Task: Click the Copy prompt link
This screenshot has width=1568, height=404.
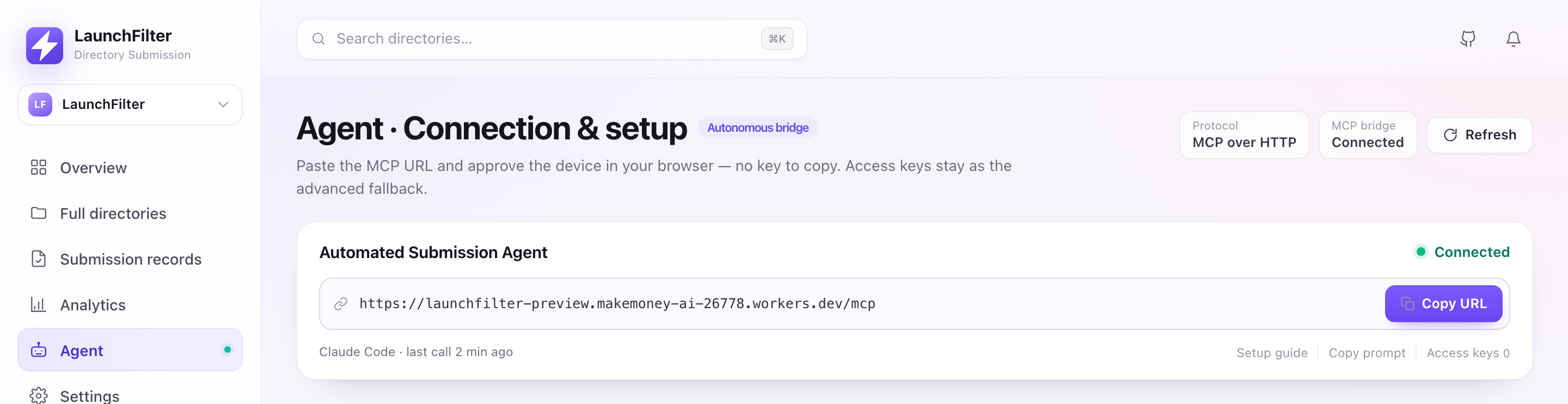Action: [1367, 353]
